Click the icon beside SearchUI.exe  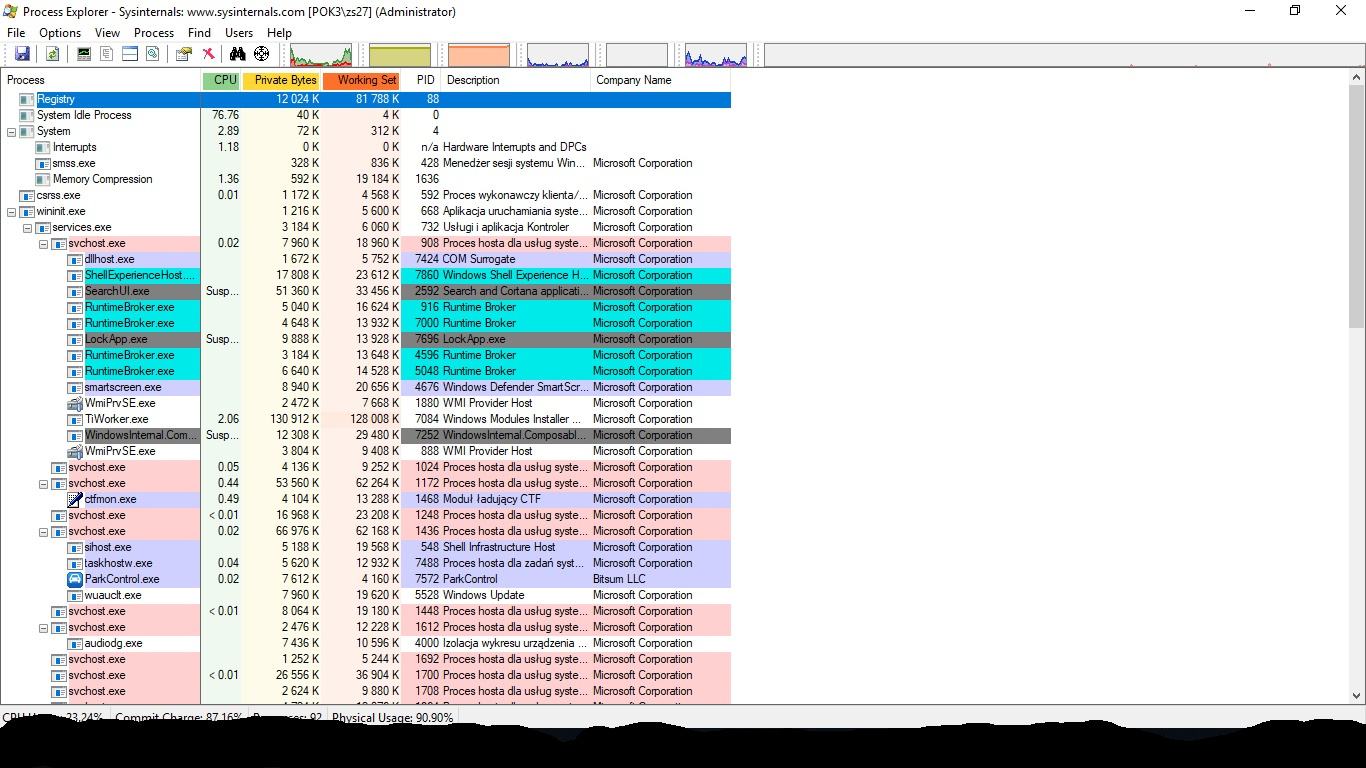tap(75, 291)
